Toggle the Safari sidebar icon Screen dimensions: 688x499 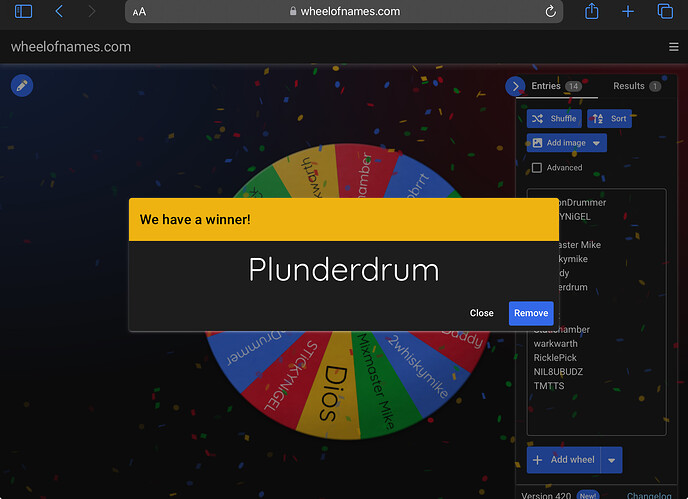(x=23, y=11)
